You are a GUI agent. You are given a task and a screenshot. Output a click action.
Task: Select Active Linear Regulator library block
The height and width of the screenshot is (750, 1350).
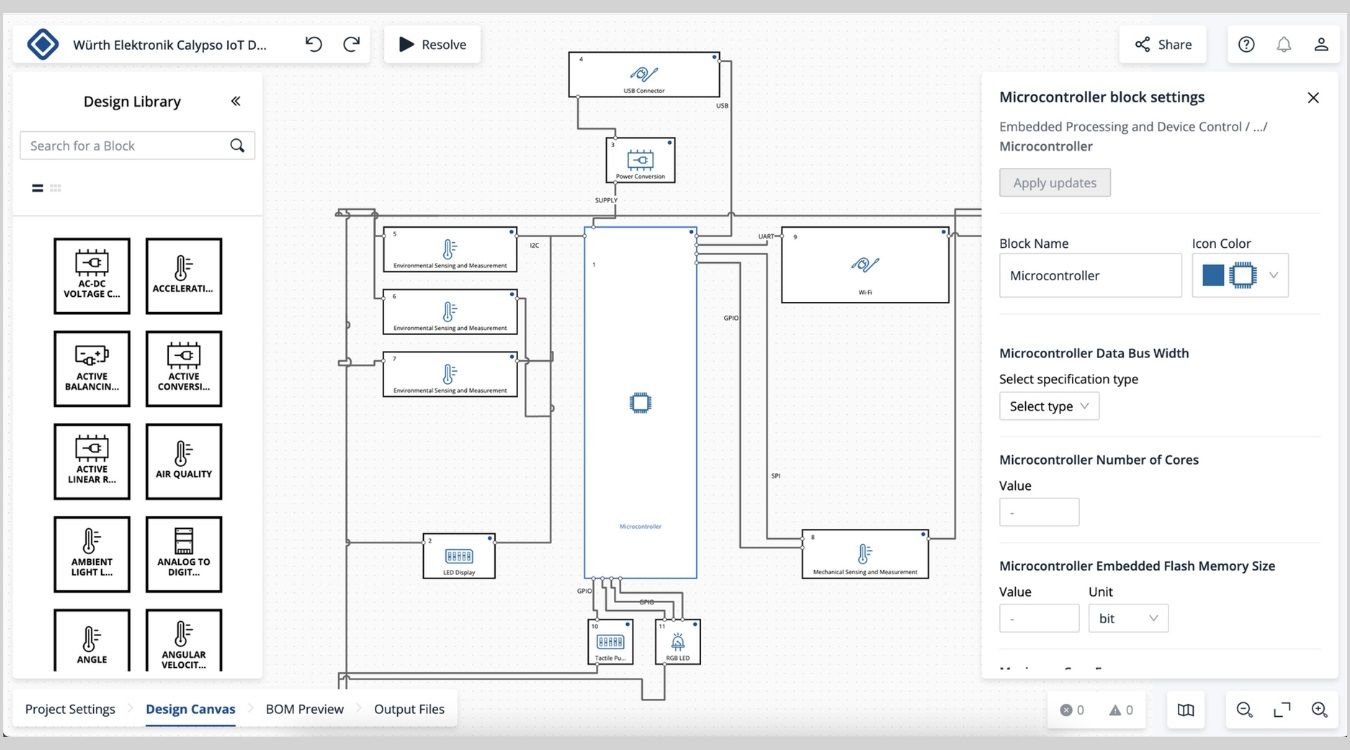[92, 462]
